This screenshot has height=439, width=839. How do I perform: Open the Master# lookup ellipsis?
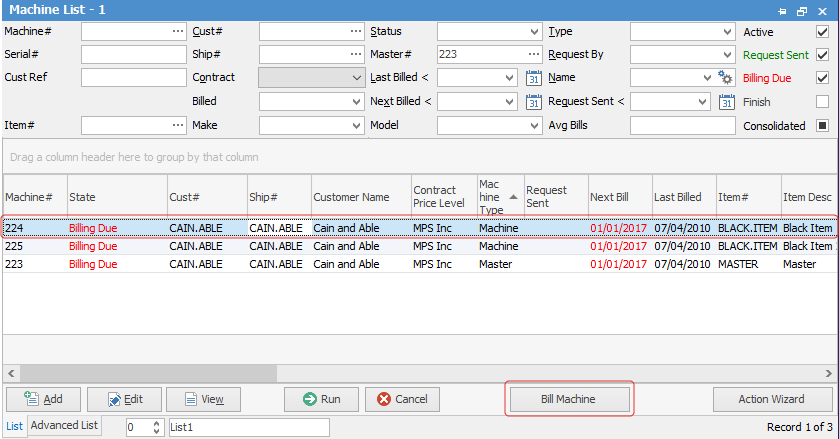coord(533,55)
